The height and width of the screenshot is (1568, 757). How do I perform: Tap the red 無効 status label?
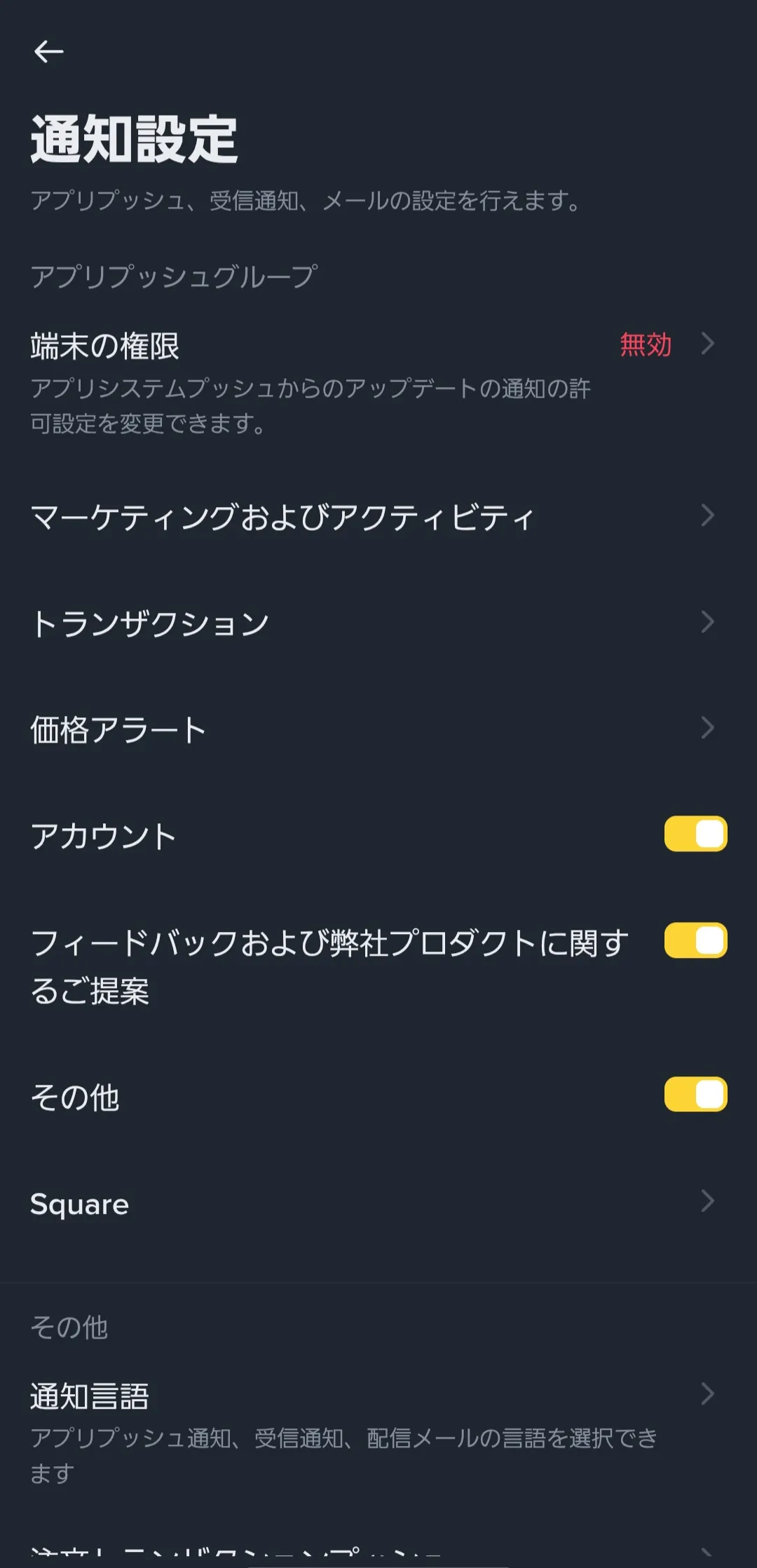(x=646, y=344)
